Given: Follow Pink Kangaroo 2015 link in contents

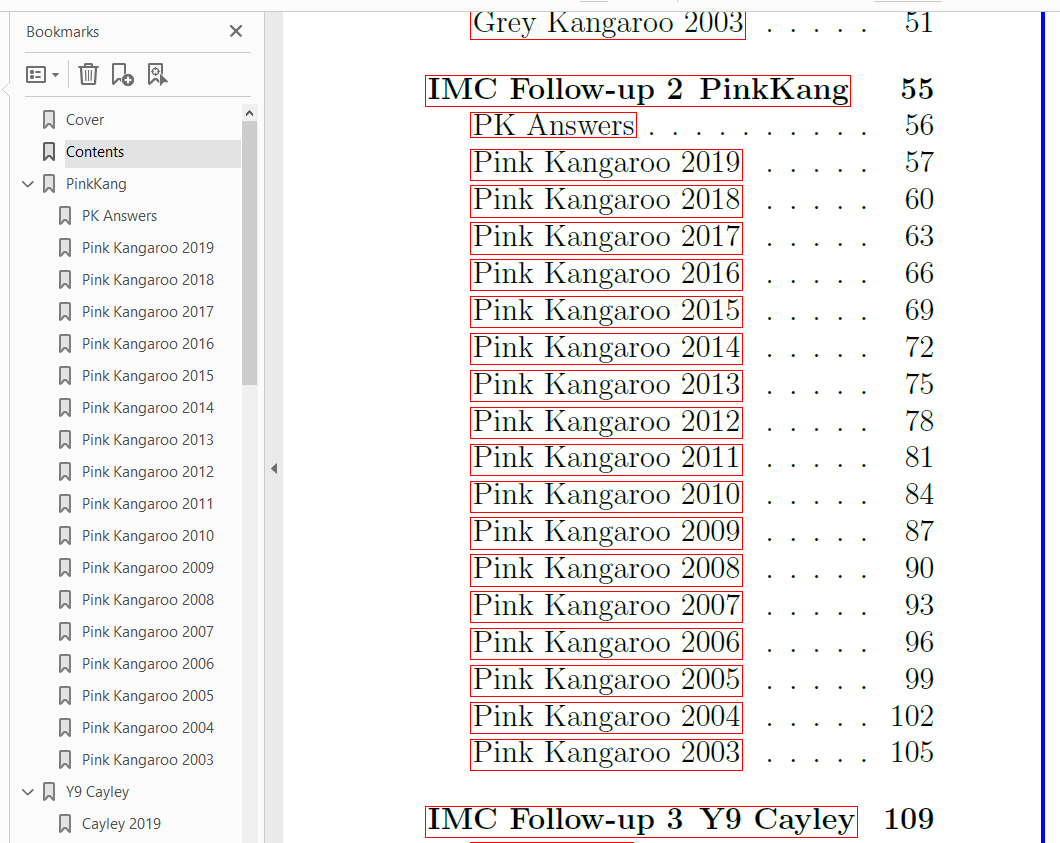Looking at the screenshot, I should click(x=606, y=312).
